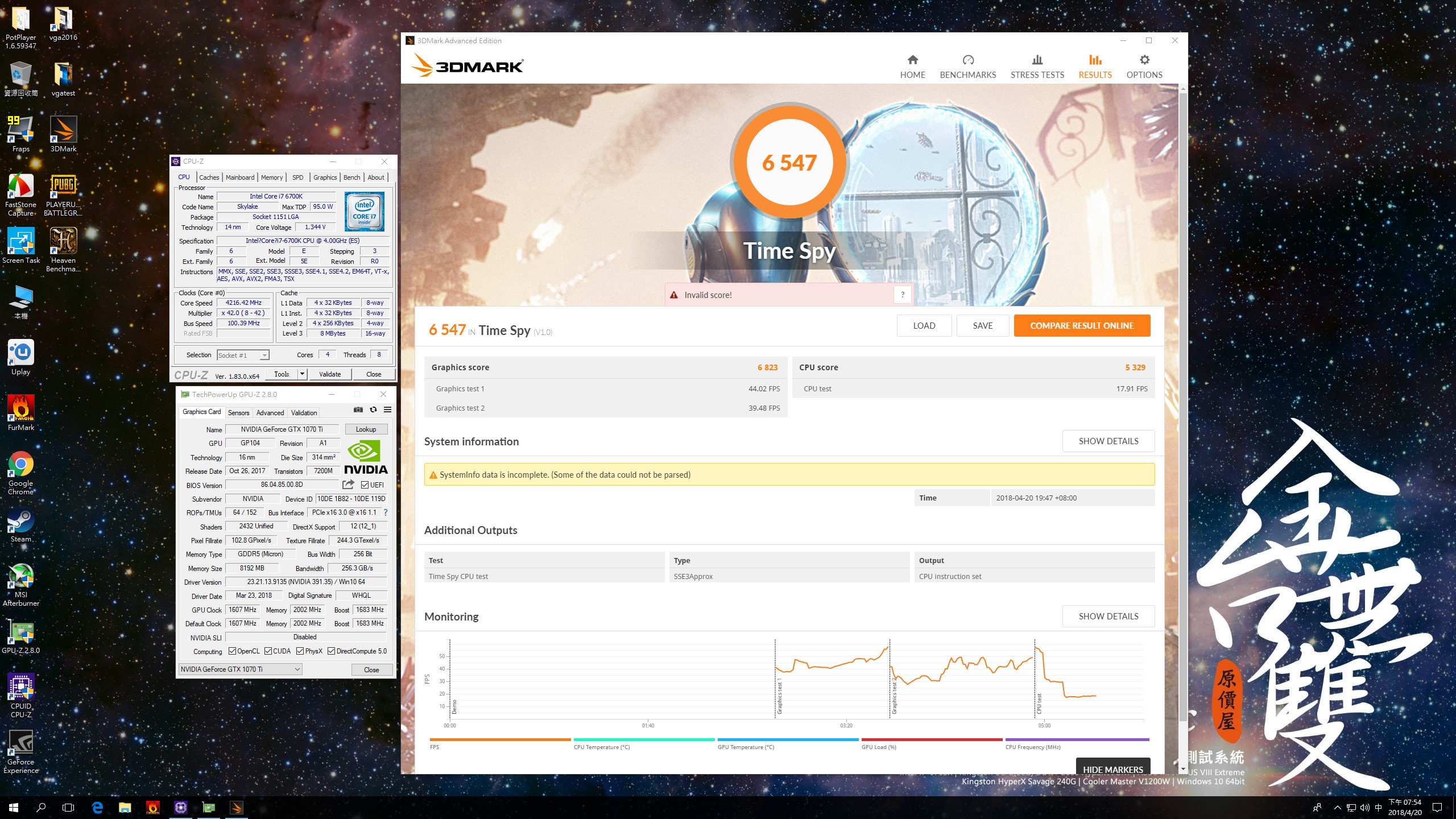
Task: Click the CPU test timeline marker
Action: [1039, 704]
